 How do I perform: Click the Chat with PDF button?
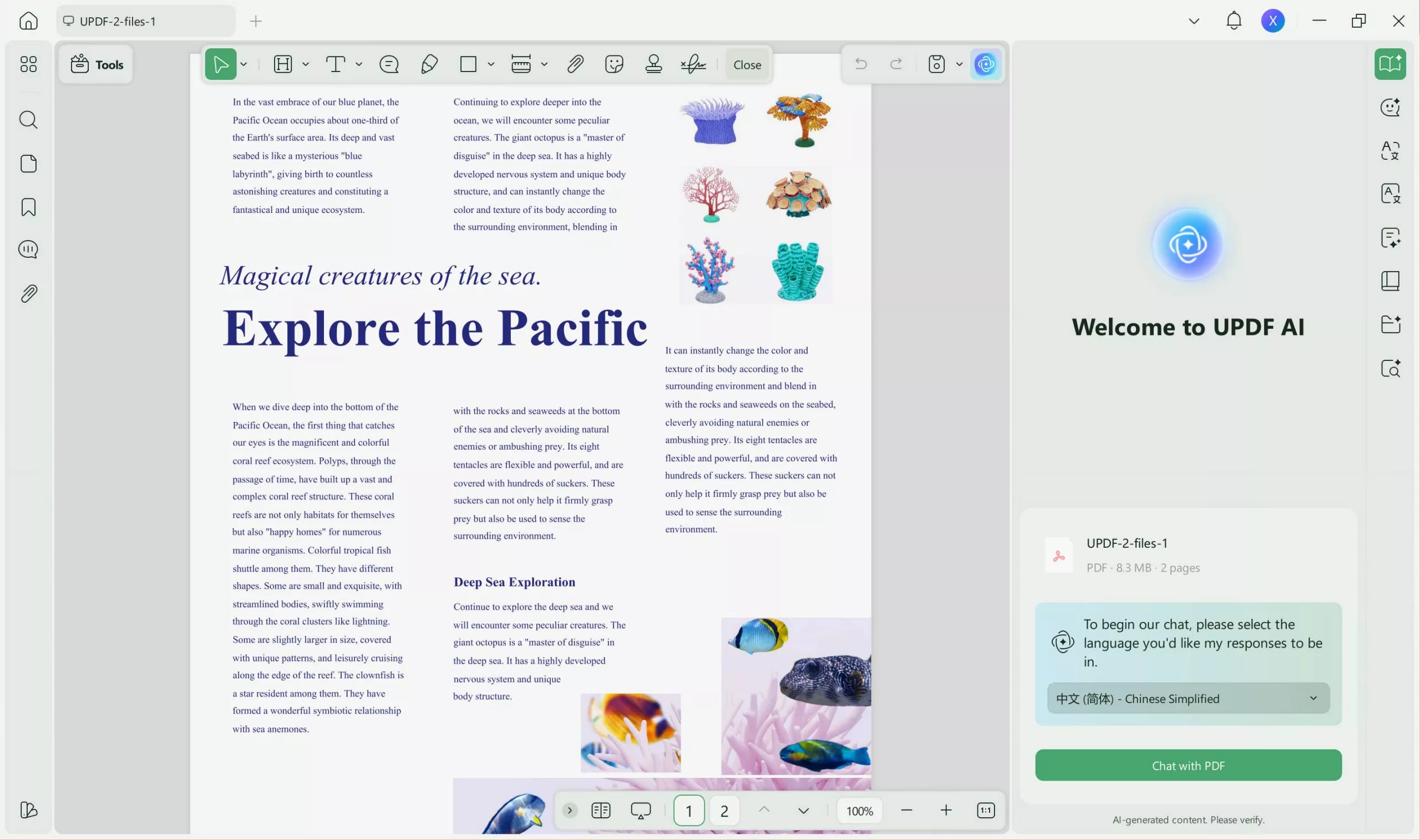click(1187, 765)
